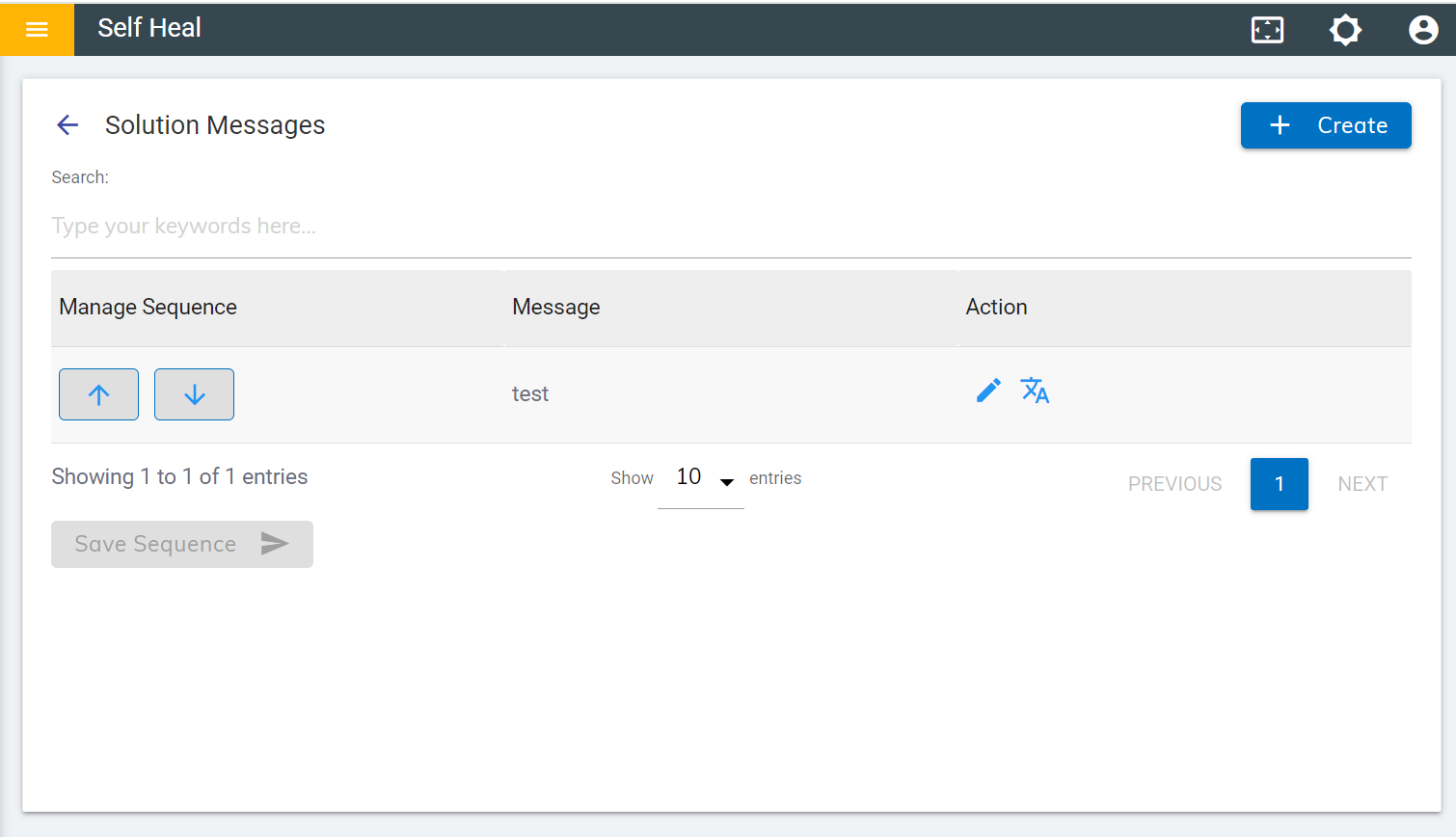Select the test message row text

[530, 394]
